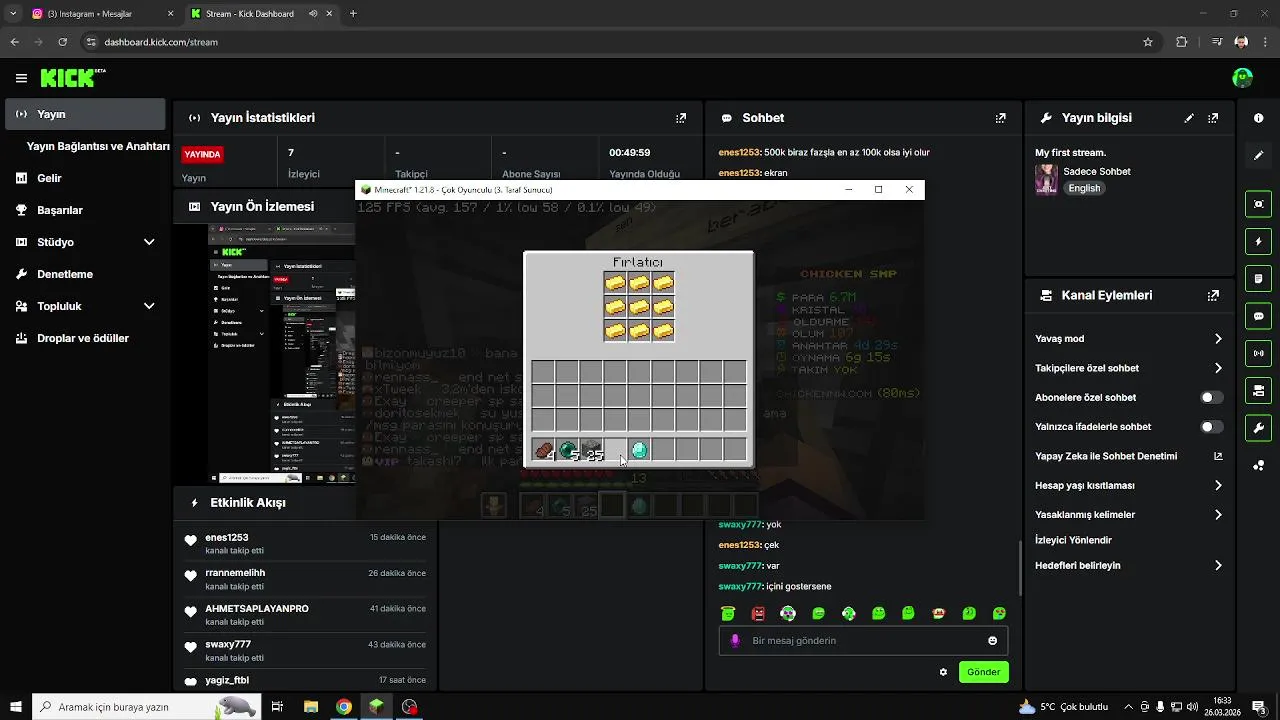Open Chrome extensions puzzle icon

click(1182, 42)
